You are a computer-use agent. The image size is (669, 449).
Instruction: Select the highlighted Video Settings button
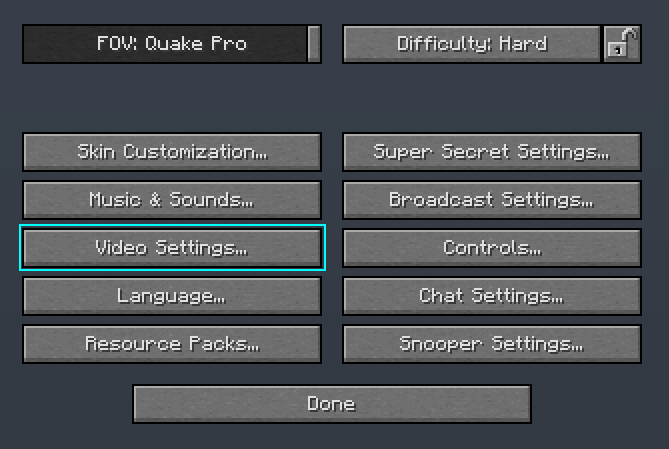click(x=172, y=248)
